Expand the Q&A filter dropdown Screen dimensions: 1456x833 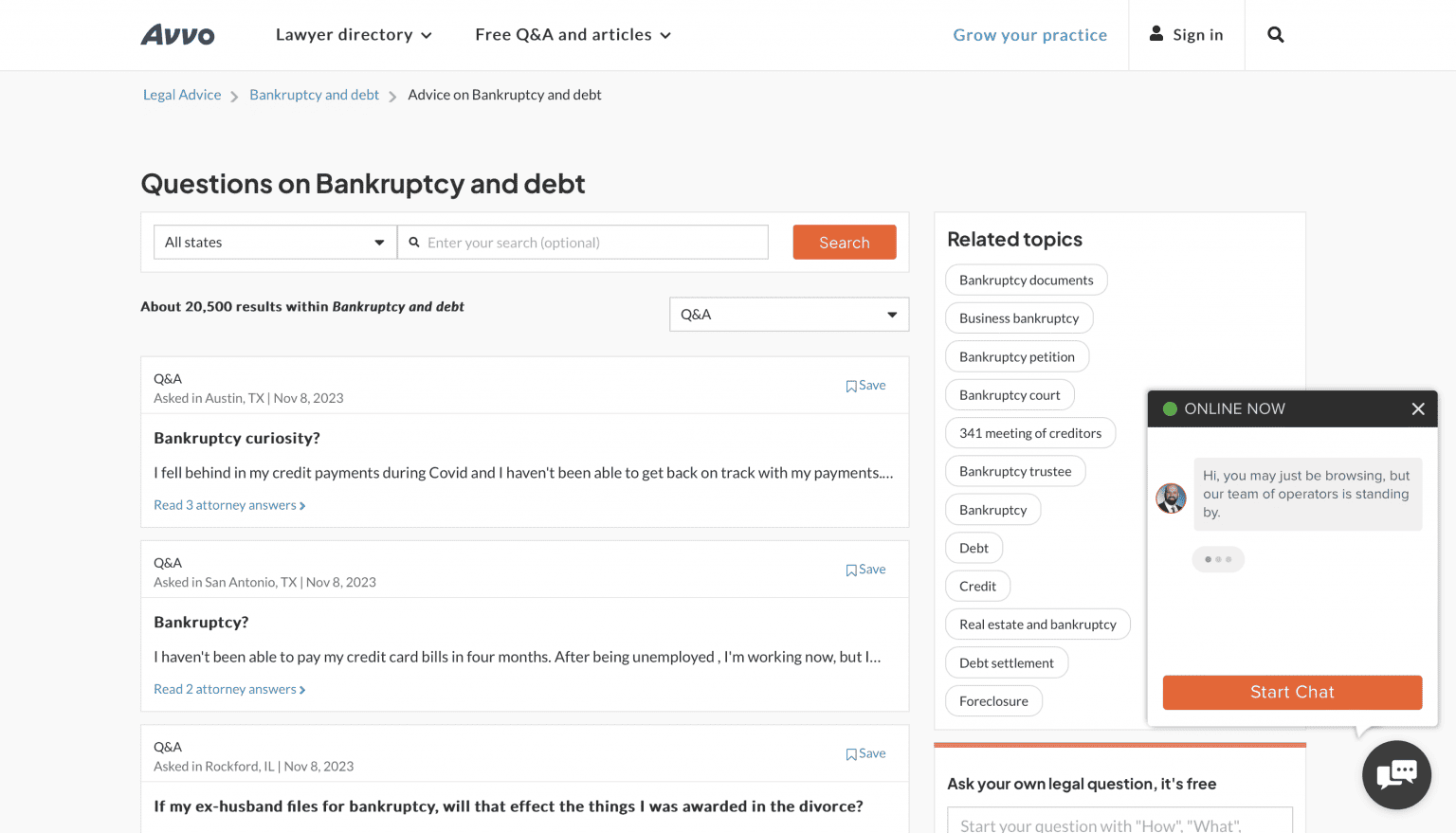tap(789, 315)
